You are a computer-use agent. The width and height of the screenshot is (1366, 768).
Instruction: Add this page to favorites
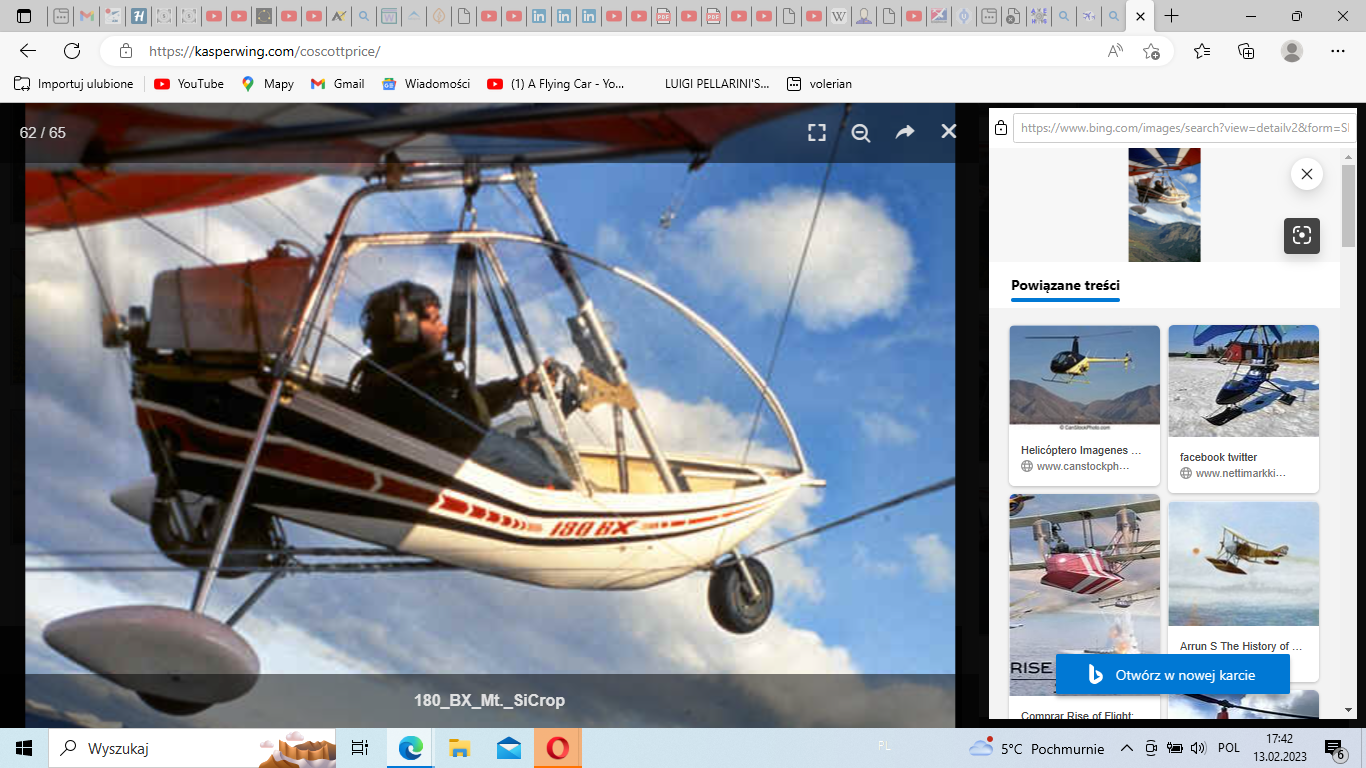pos(1151,51)
